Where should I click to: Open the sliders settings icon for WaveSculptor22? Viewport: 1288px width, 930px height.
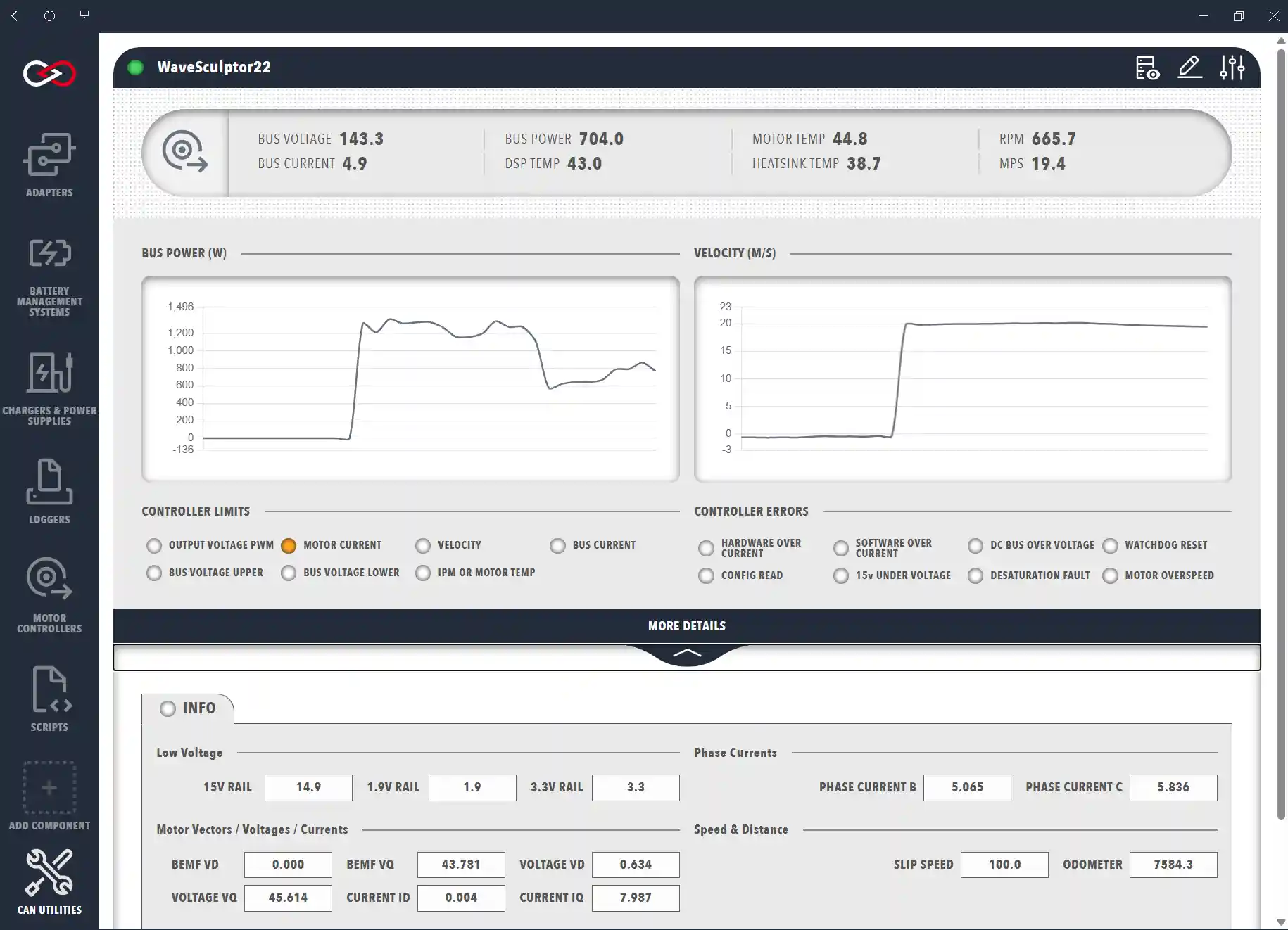click(x=1232, y=68)
